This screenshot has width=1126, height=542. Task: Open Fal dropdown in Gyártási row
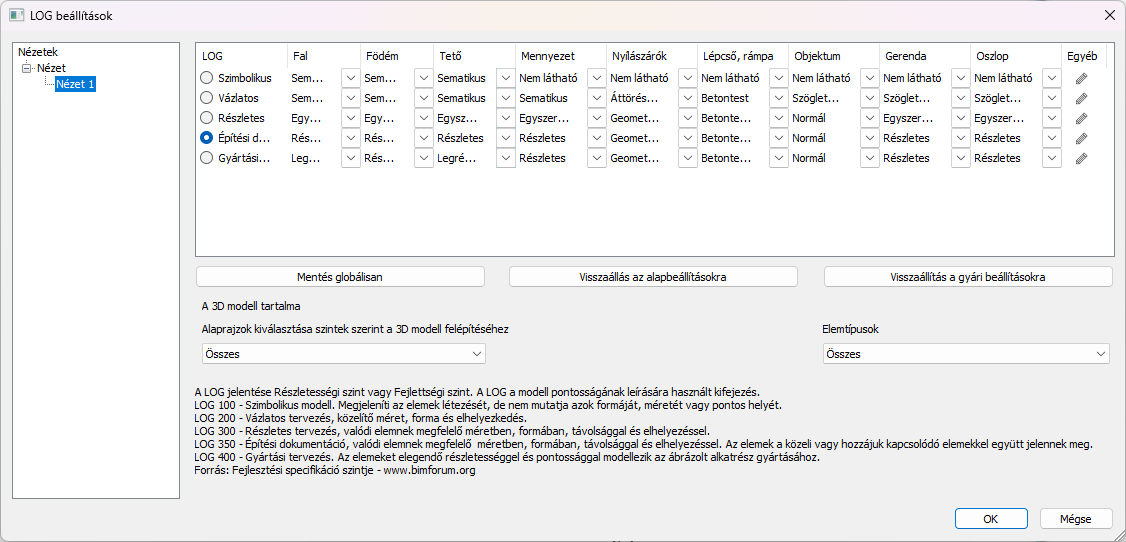(350, 158)
